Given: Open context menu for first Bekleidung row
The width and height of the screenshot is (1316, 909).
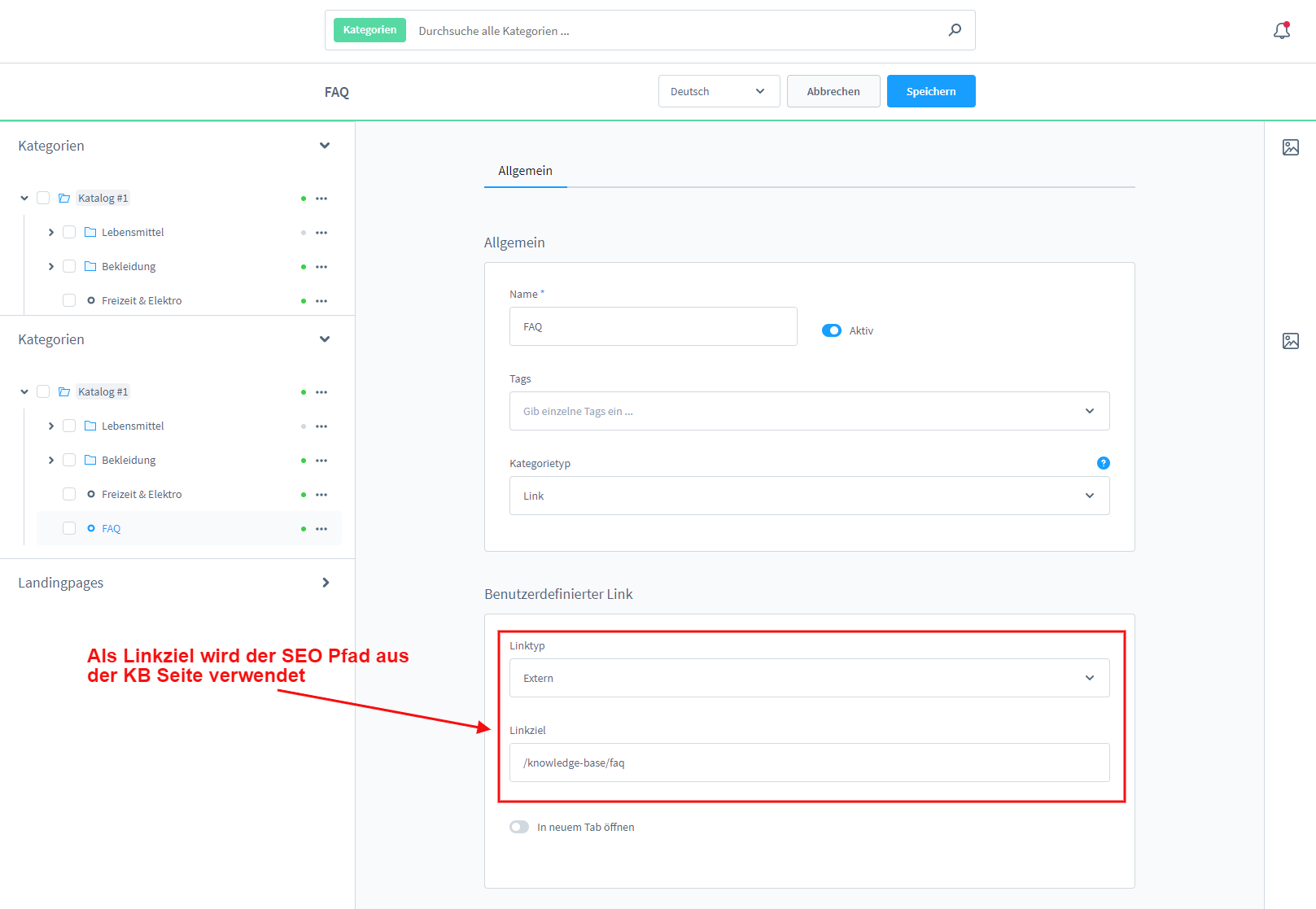Looking at the screenshot, I should [x=321, y=267].
